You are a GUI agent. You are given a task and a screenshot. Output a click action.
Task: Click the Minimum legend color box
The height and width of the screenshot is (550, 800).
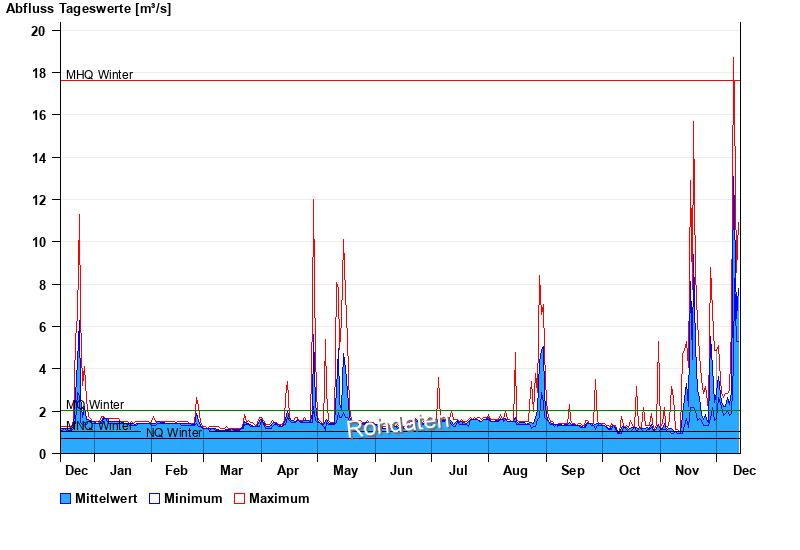[154, 498]
